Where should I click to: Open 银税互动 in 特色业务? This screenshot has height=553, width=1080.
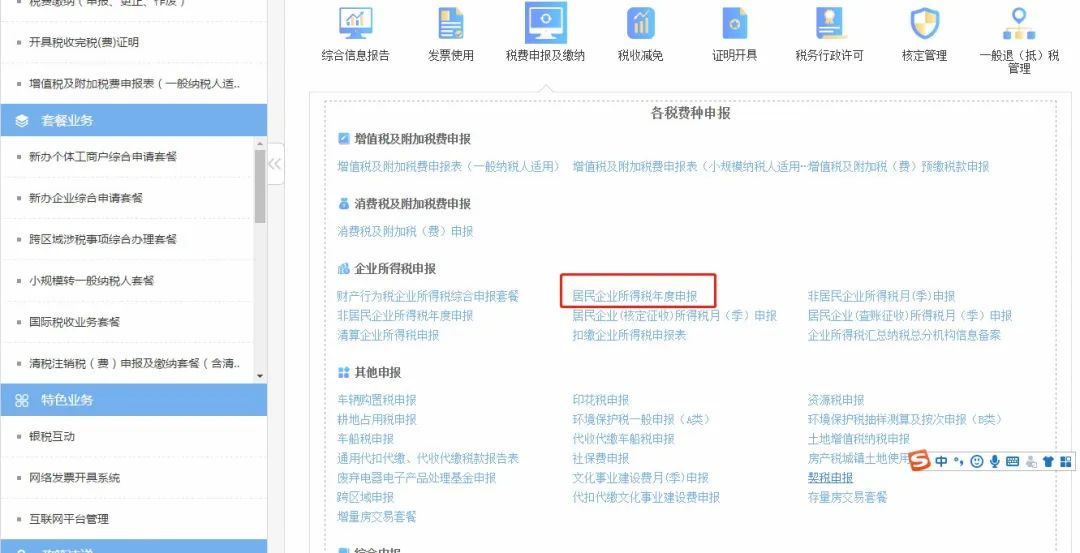(x=52, y=437)
